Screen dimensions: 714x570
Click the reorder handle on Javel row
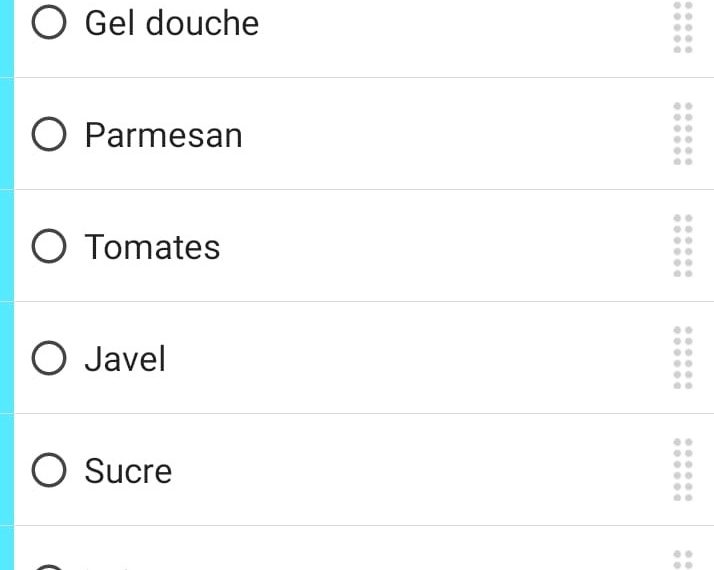[x=683, y=358]
